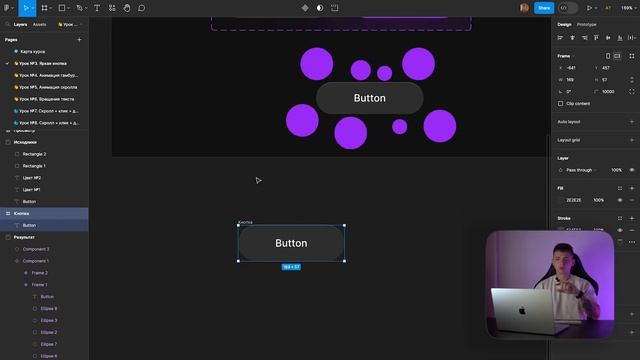
Task: Toggle layer visibility eye in the Layer section
Action: [632, 170]
